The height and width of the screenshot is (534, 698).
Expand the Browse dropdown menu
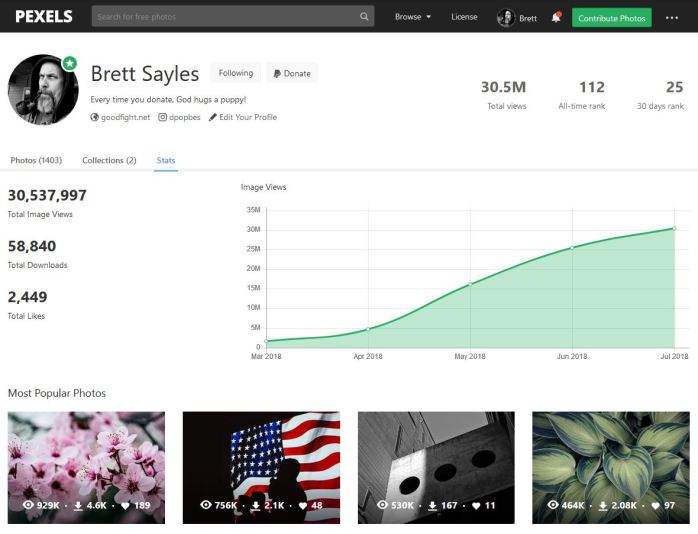click(412, 17)
